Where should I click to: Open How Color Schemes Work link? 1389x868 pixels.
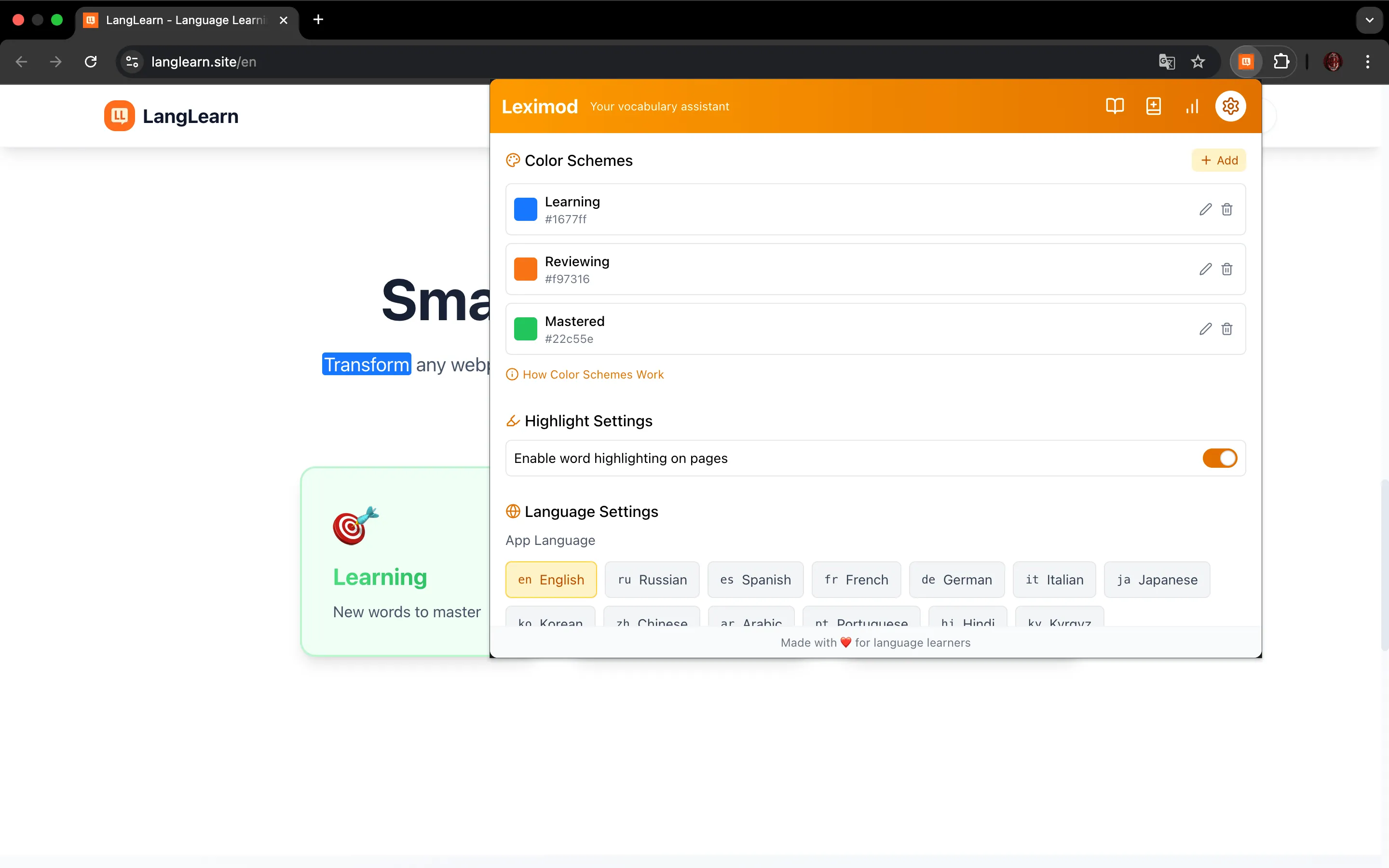[x=592, y=375]
